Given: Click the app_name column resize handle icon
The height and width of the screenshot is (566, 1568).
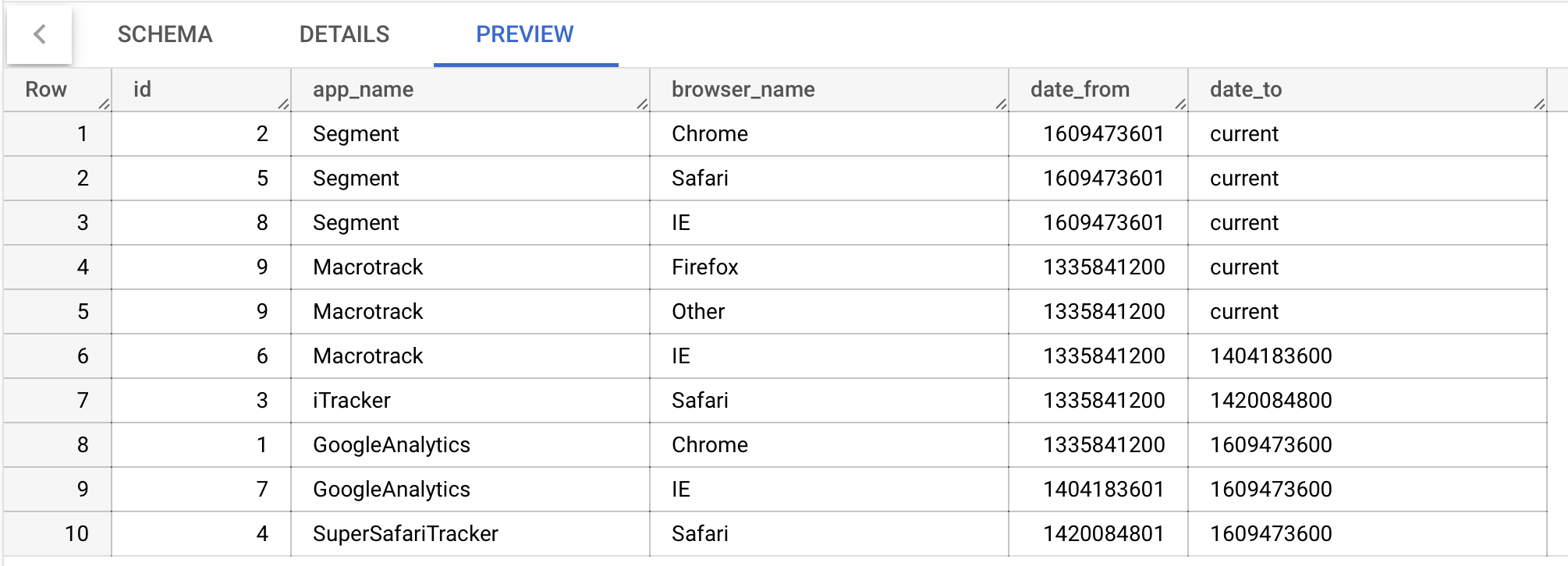Looking at the screenshot, I should 642,104.
